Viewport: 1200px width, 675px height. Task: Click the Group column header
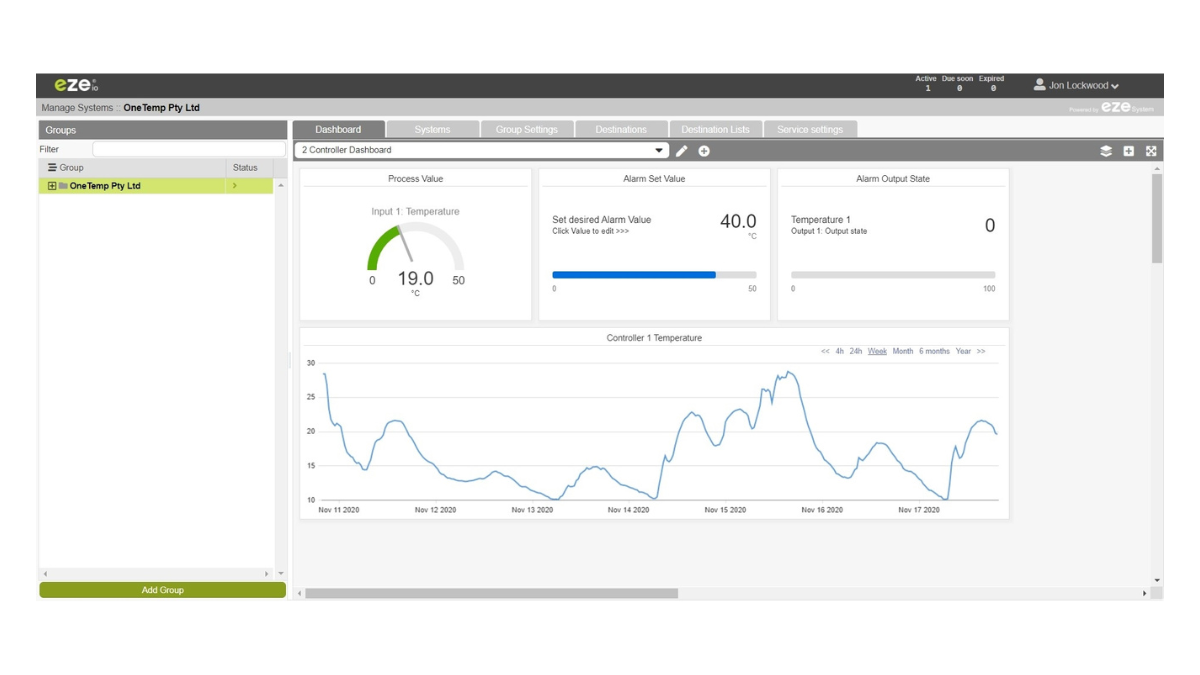click(x=131, y=168)
